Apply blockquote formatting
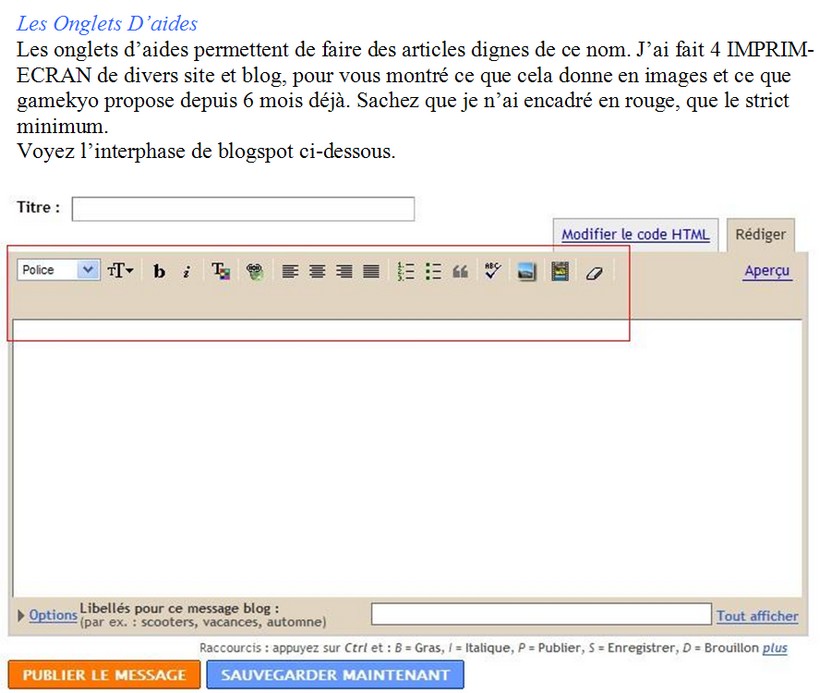This screenshot has width=820, height=693. [460, 271]
